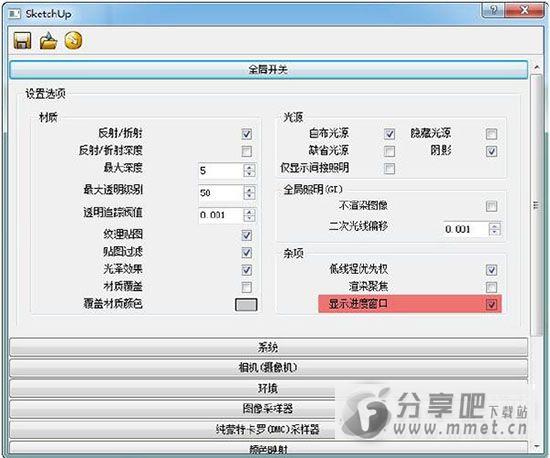Click the 最大透明级别 field showing 50

click(221, 193)
